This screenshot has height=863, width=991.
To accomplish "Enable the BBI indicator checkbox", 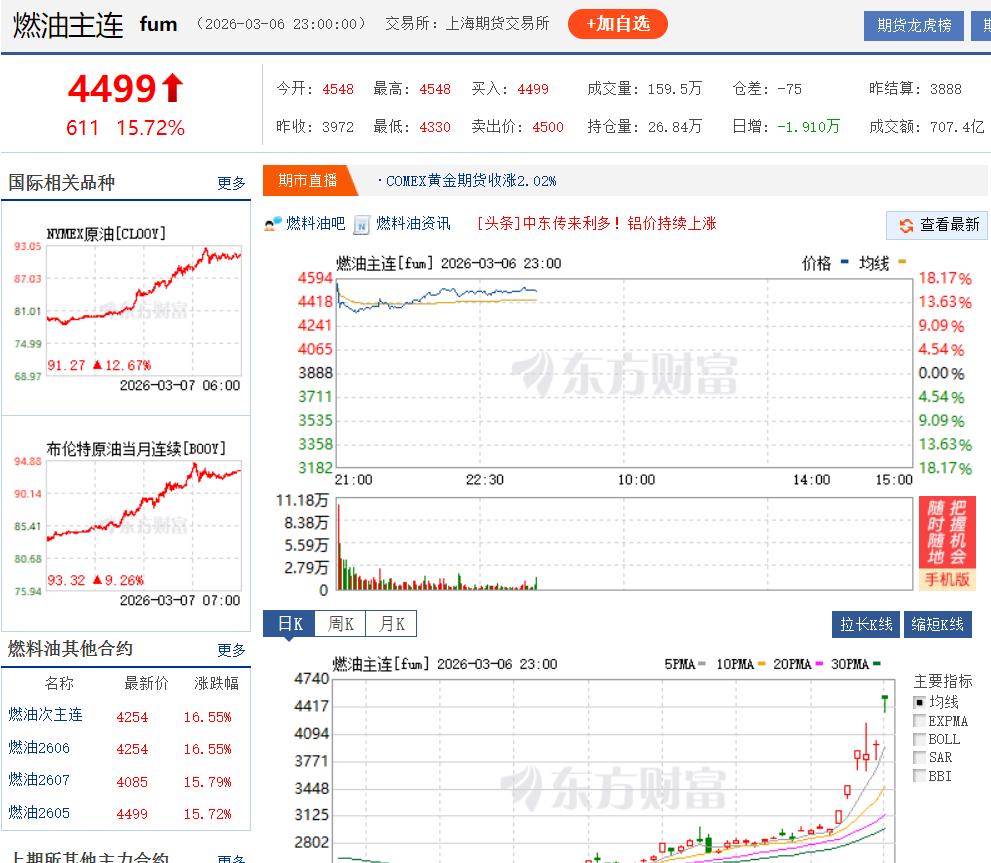I will point(920,776).
